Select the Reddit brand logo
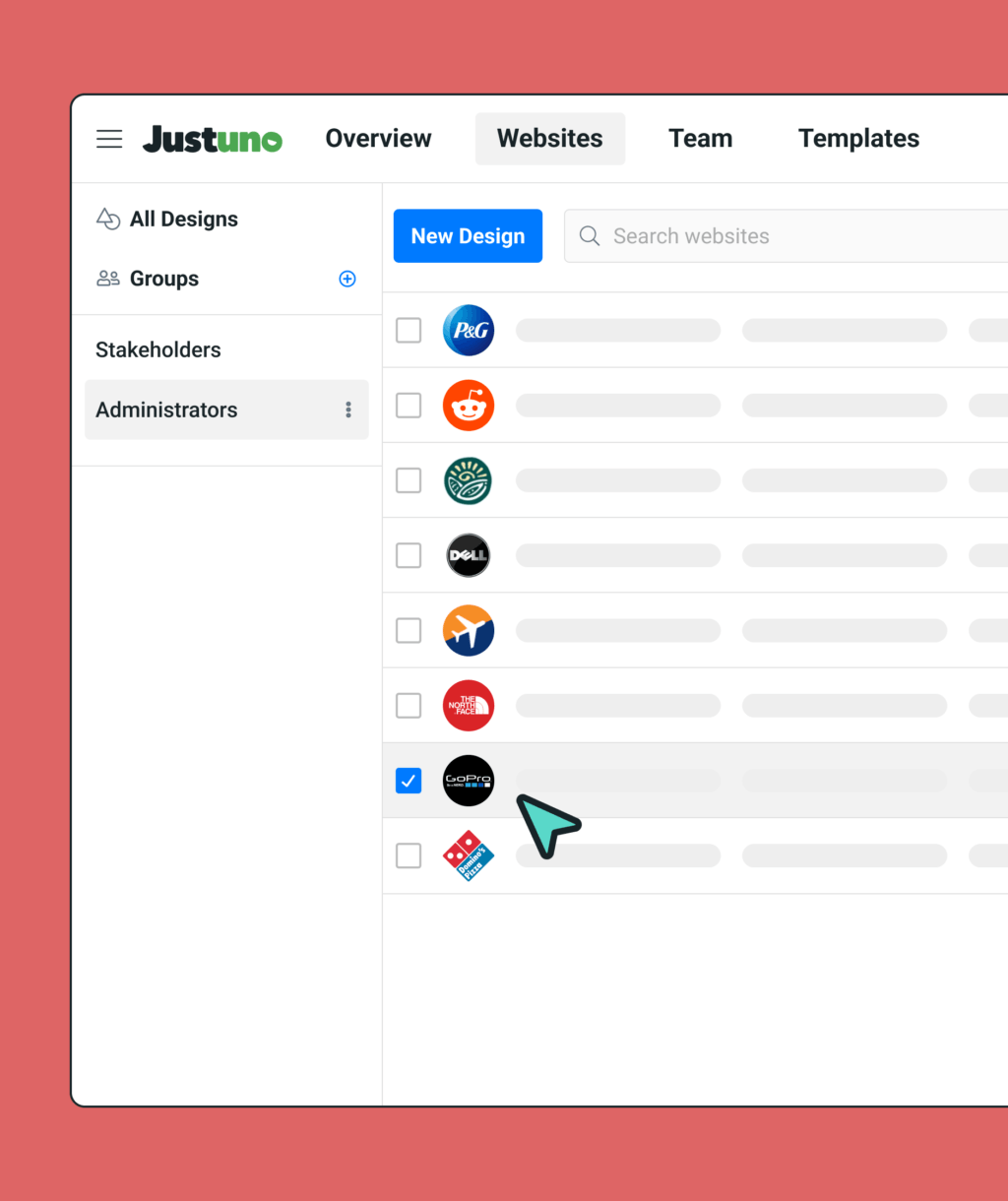 [x=469, y=405]
